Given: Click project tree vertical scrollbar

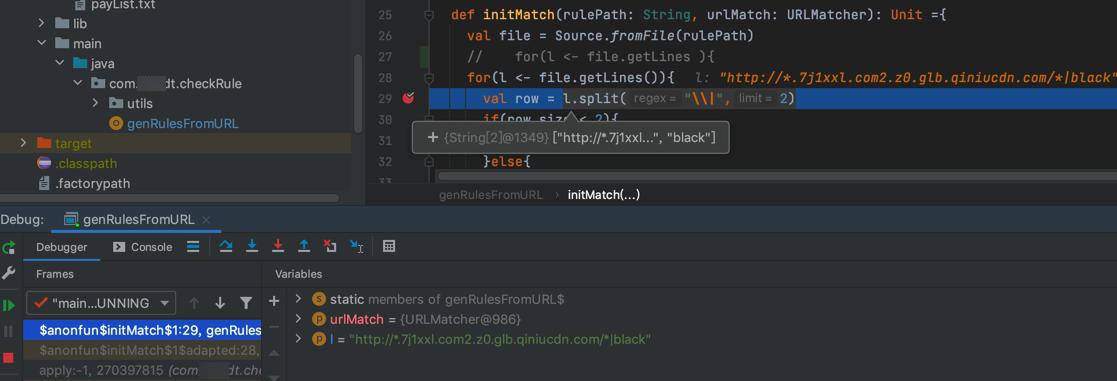Looking at the screenshot, I should (x=358, y=93).
